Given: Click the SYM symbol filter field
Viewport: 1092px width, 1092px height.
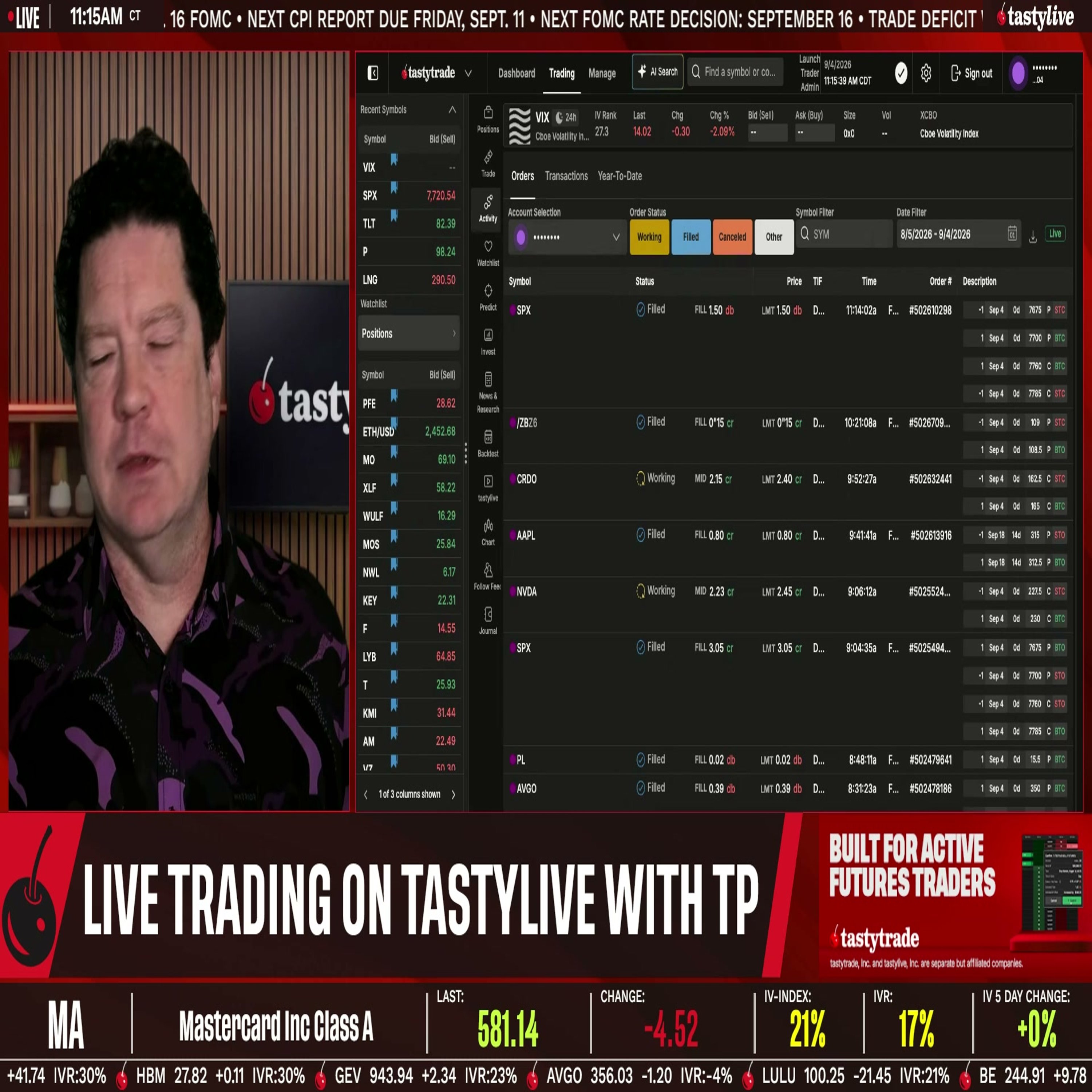Looking at the screenshot, I should point(844,233).
